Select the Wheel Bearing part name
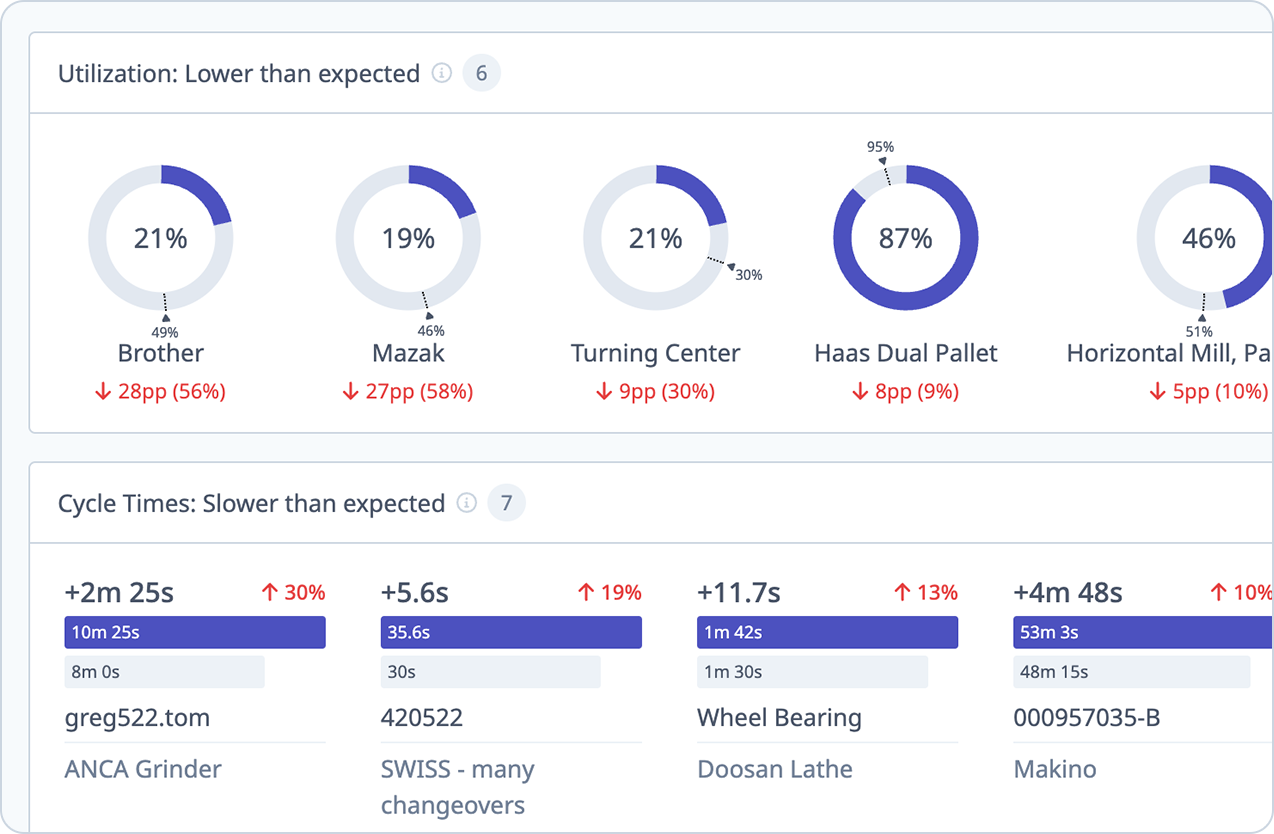 coord(780,717)
